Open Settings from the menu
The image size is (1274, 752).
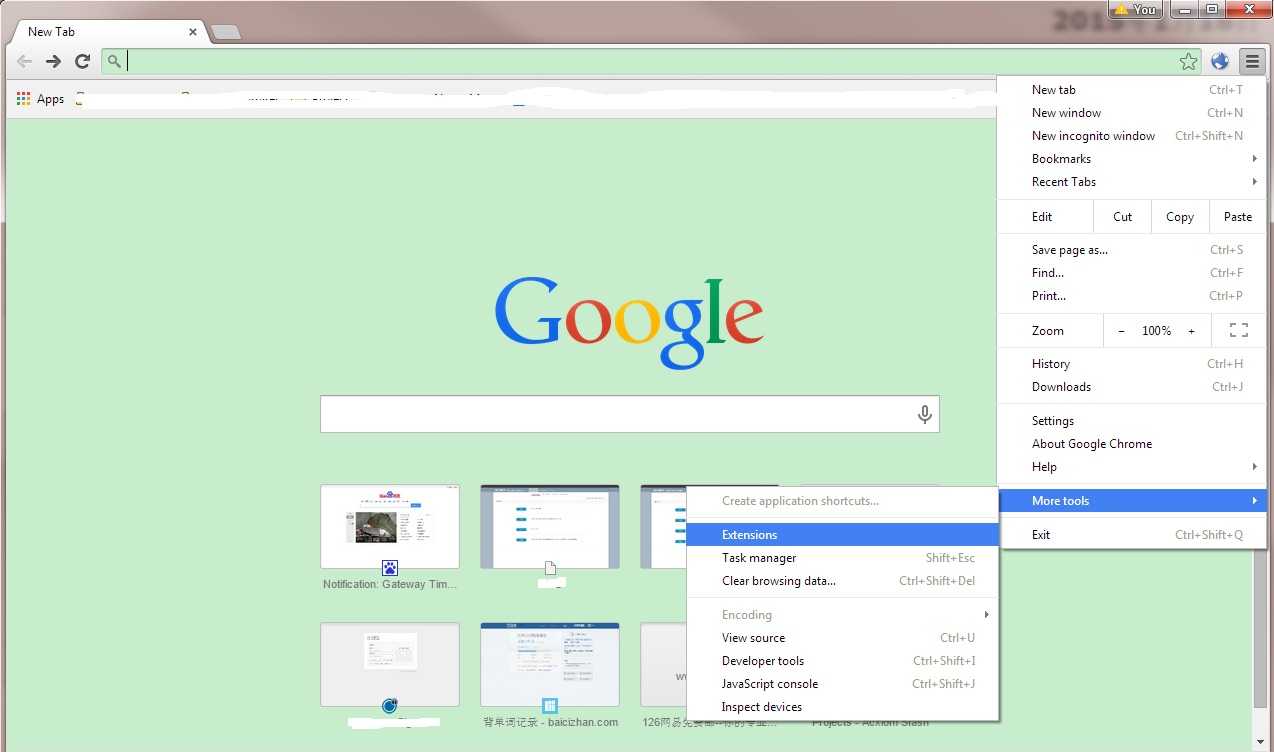tap(1132, 421)
